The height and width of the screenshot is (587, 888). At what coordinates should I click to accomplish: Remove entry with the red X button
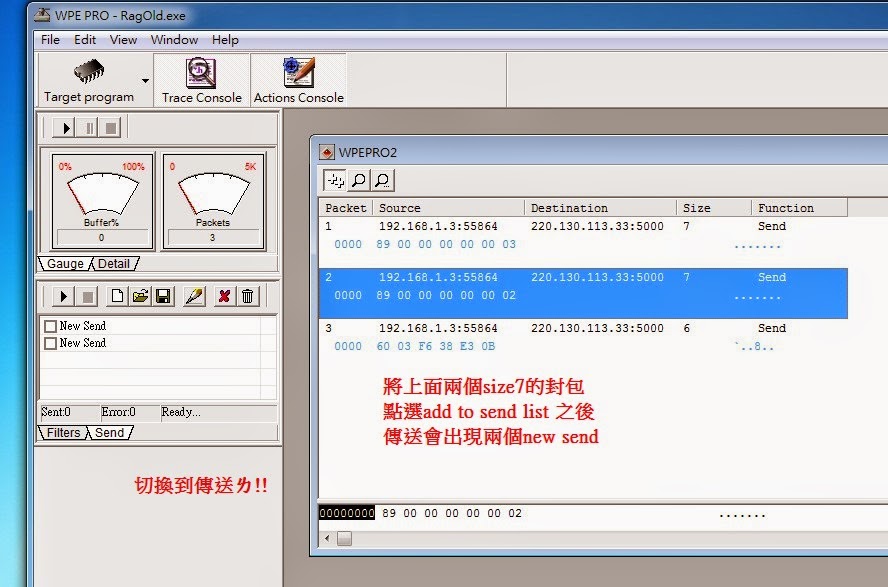tap(224, 295)
